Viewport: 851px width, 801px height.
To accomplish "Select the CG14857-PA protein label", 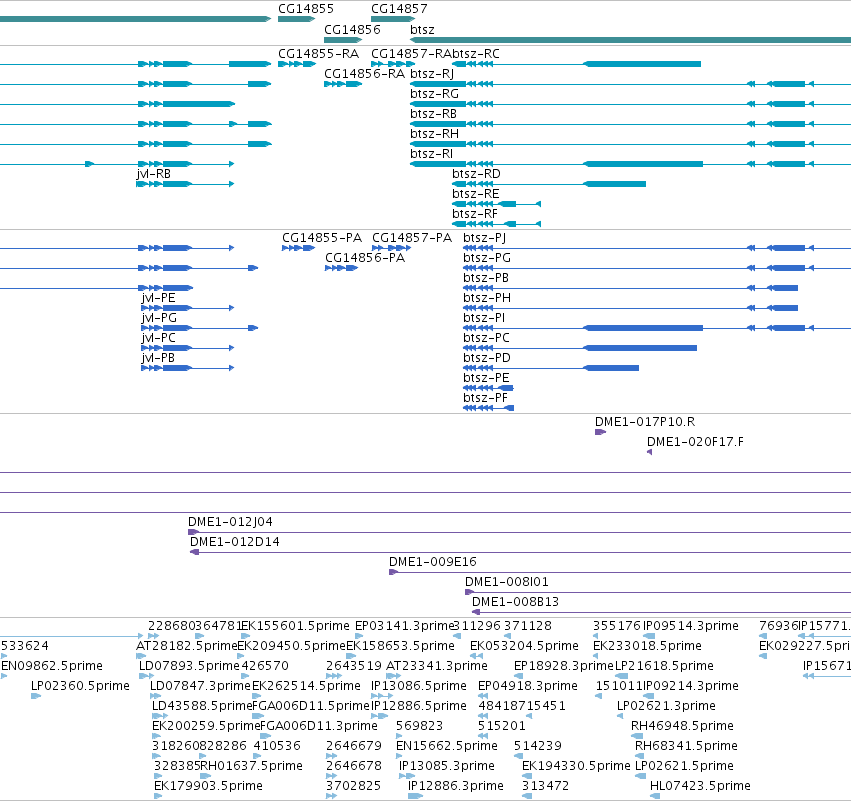I will click(412, 238).
